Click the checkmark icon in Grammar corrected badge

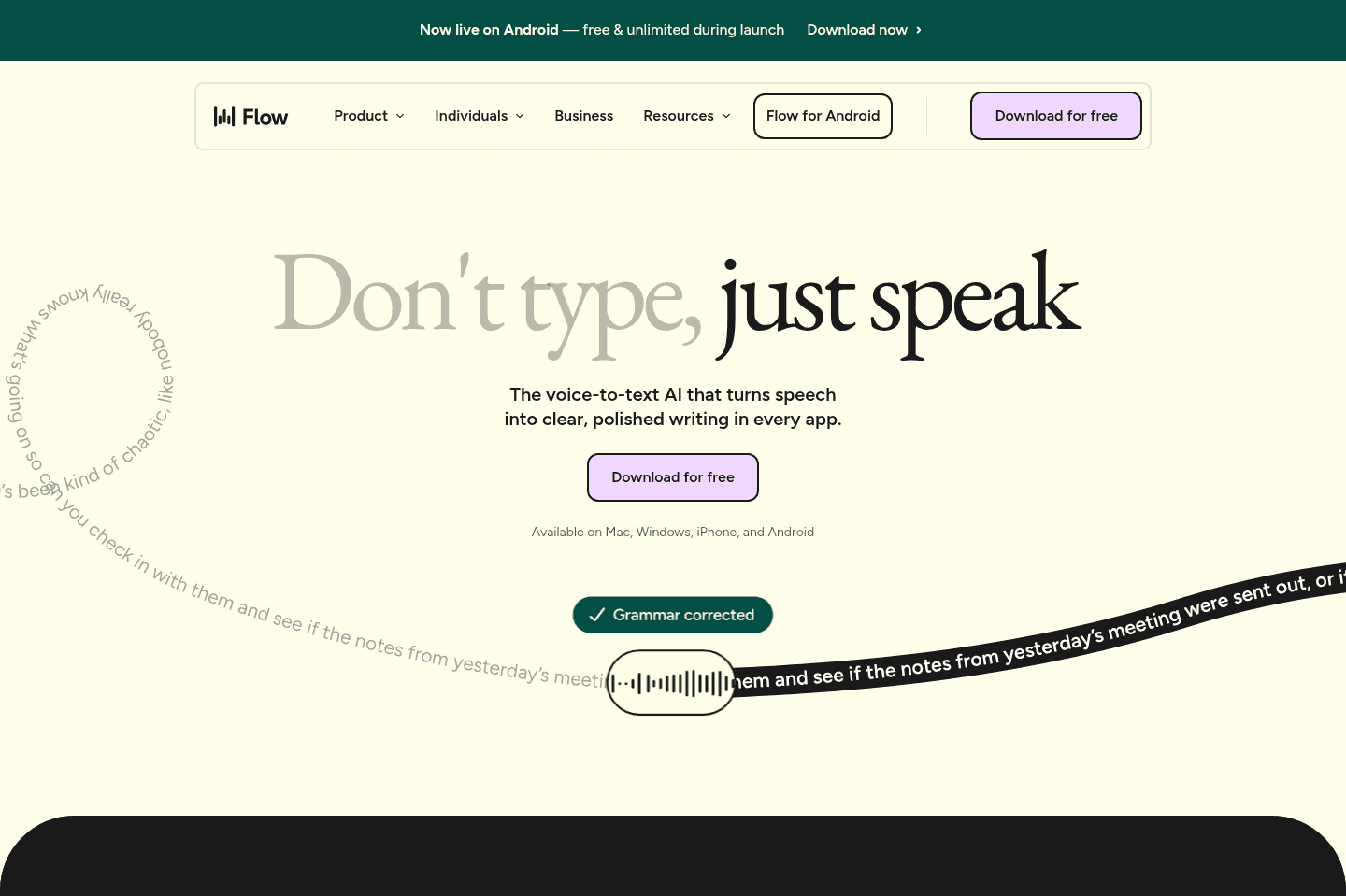pos(596,615)
